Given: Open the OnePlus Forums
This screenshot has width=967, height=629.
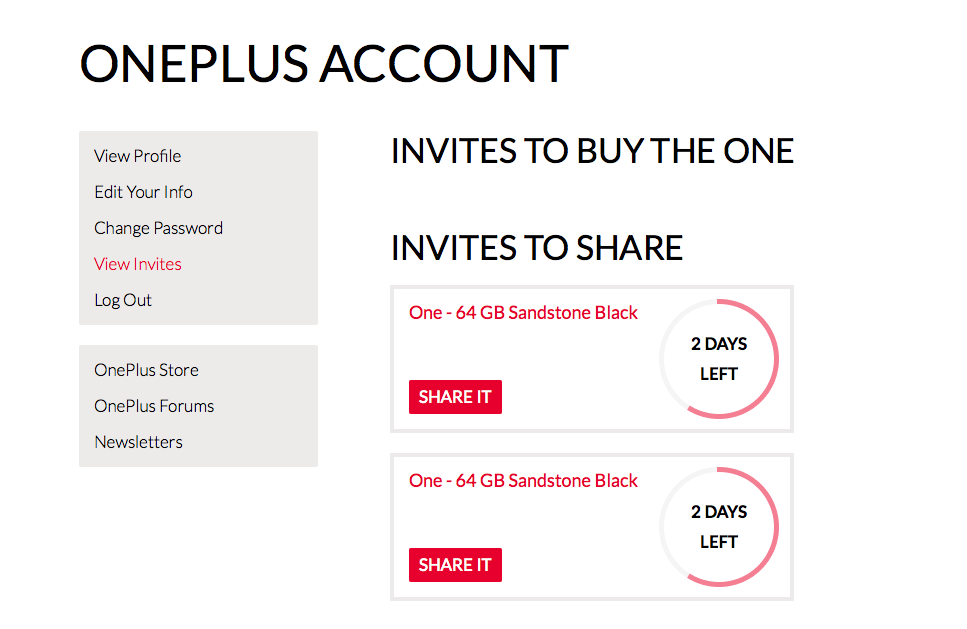Looking at the screenshot, I should click(153, 406).
